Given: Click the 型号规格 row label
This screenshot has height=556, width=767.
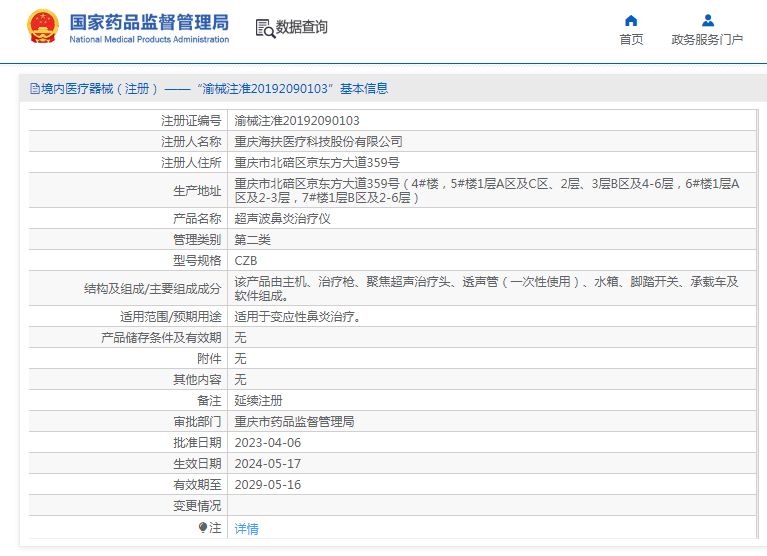Looking at the screenshot, I should coord(197,260).
